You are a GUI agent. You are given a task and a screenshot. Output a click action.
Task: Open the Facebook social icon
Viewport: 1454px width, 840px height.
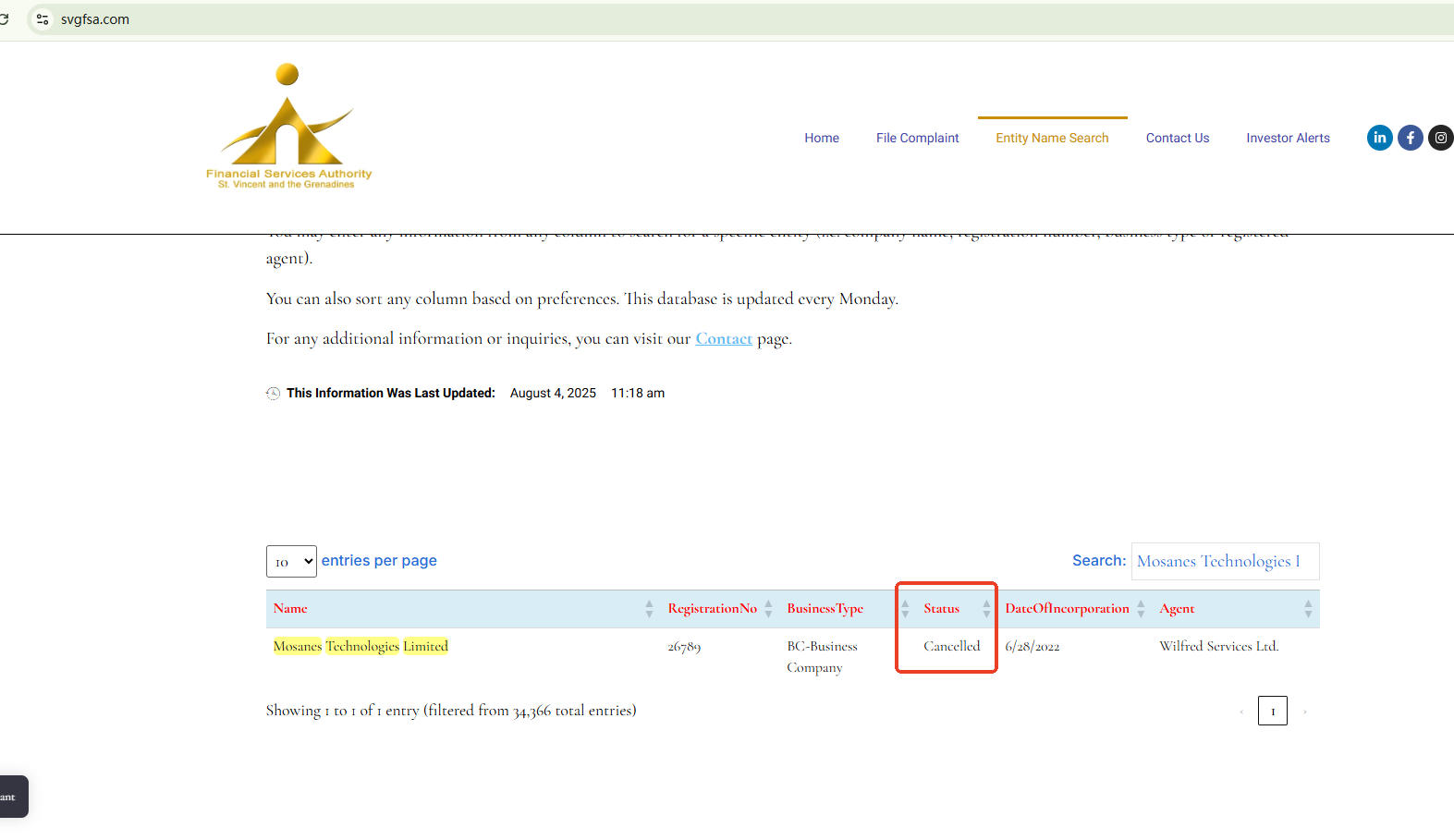[x=1411, y=138]
